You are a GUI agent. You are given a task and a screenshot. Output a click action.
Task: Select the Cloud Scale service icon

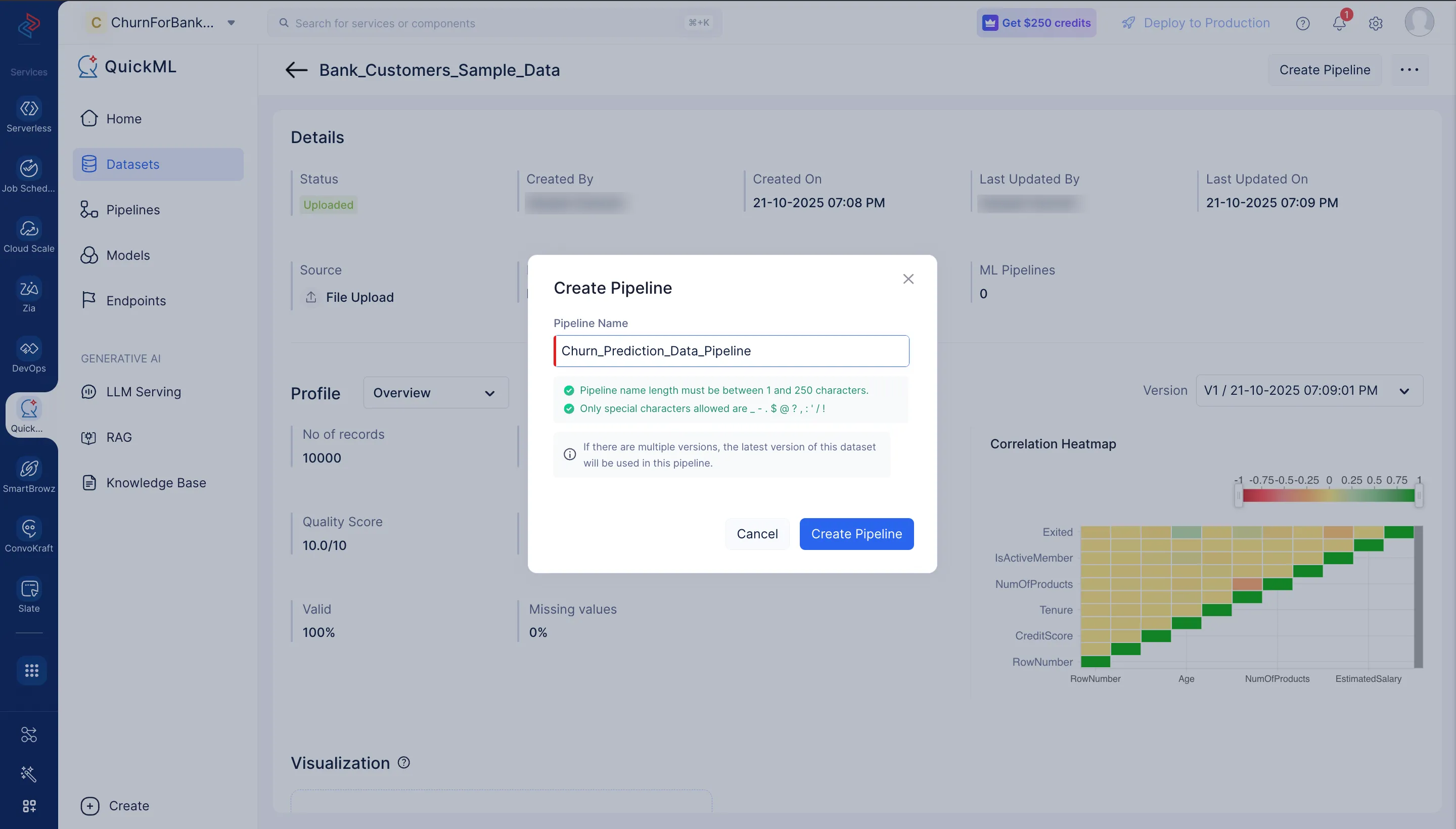28,229
